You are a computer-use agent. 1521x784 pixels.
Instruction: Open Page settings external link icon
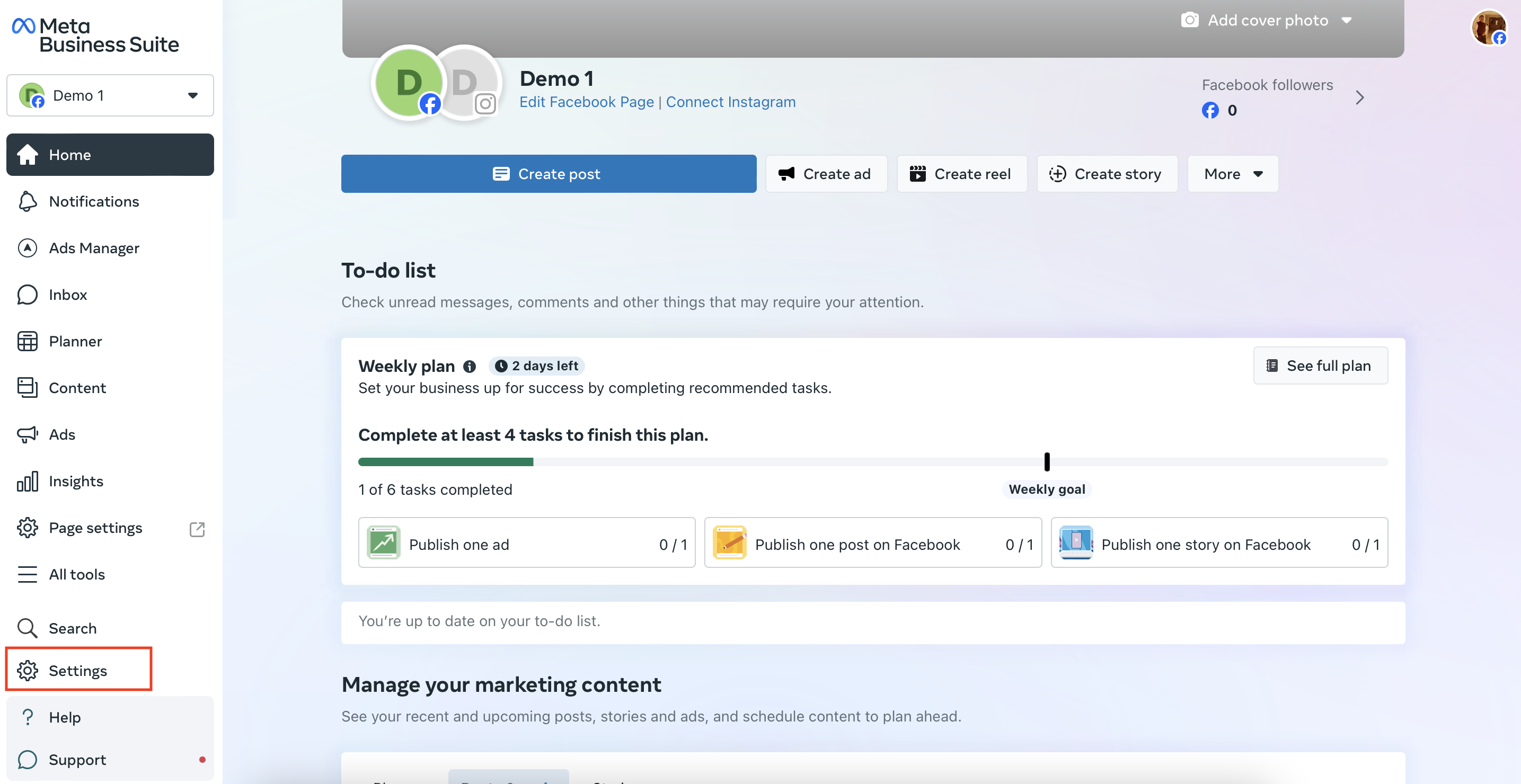click(x=197, y=528)
